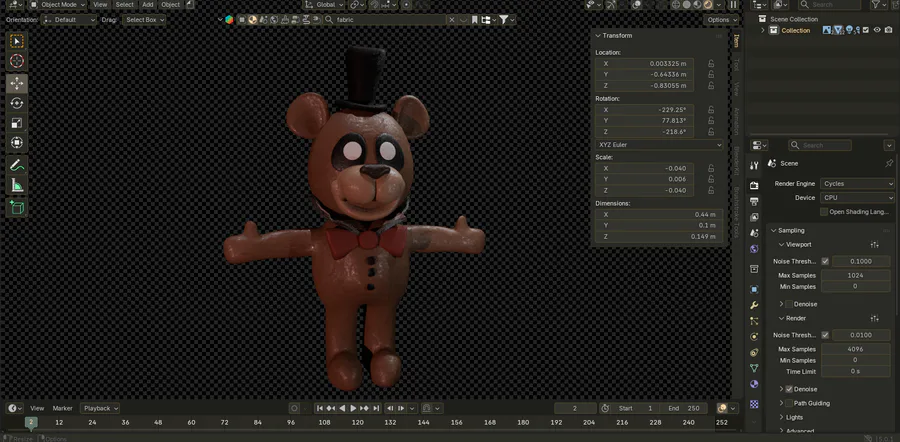Select the Move tool
900x442 pixels.
coord(17,83)
